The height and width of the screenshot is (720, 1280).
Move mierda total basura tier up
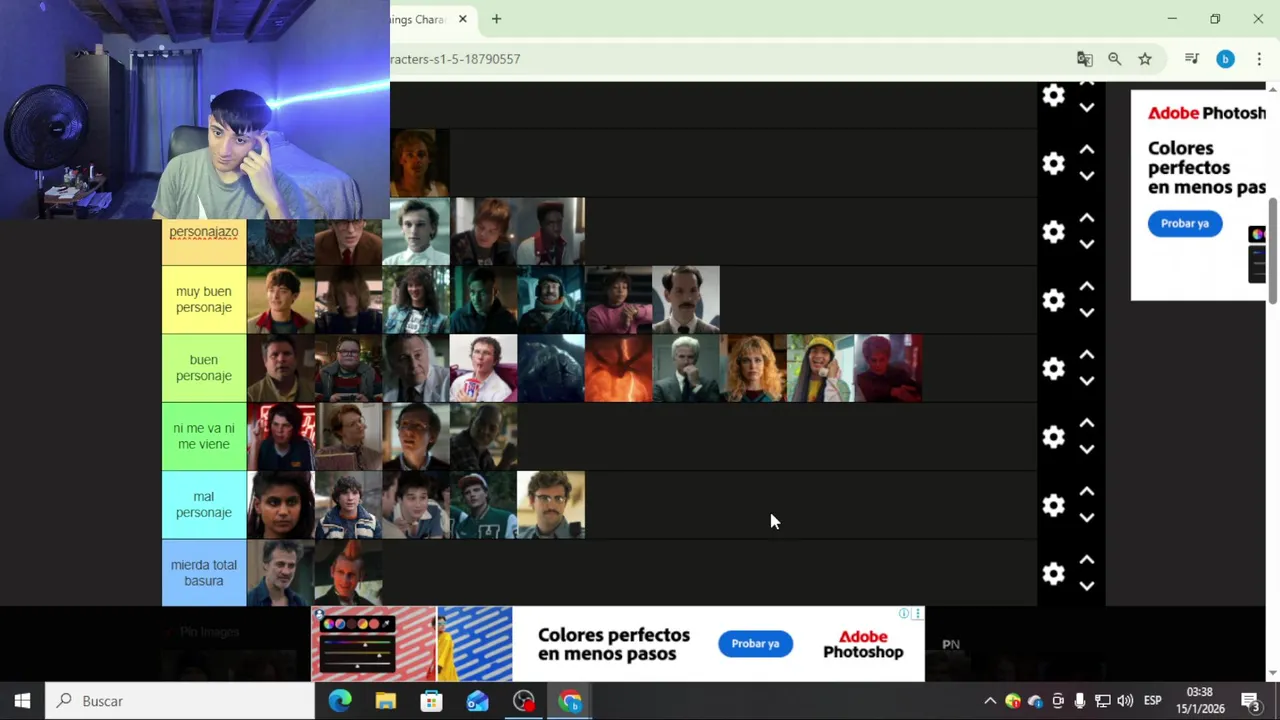pos(1087,560)
